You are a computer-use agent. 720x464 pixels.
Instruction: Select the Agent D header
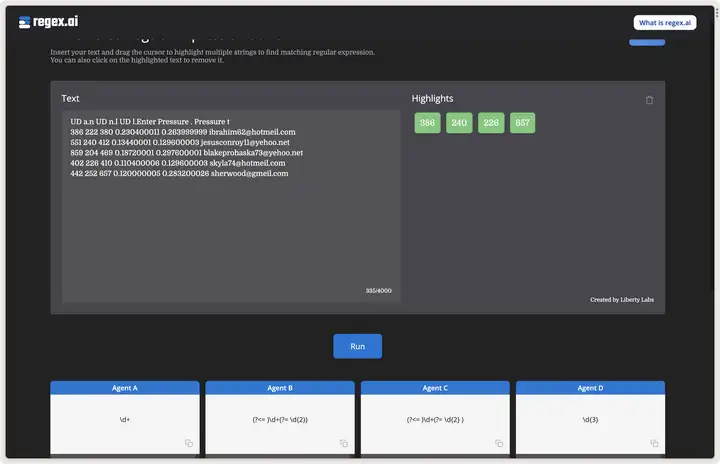point(590,388)
